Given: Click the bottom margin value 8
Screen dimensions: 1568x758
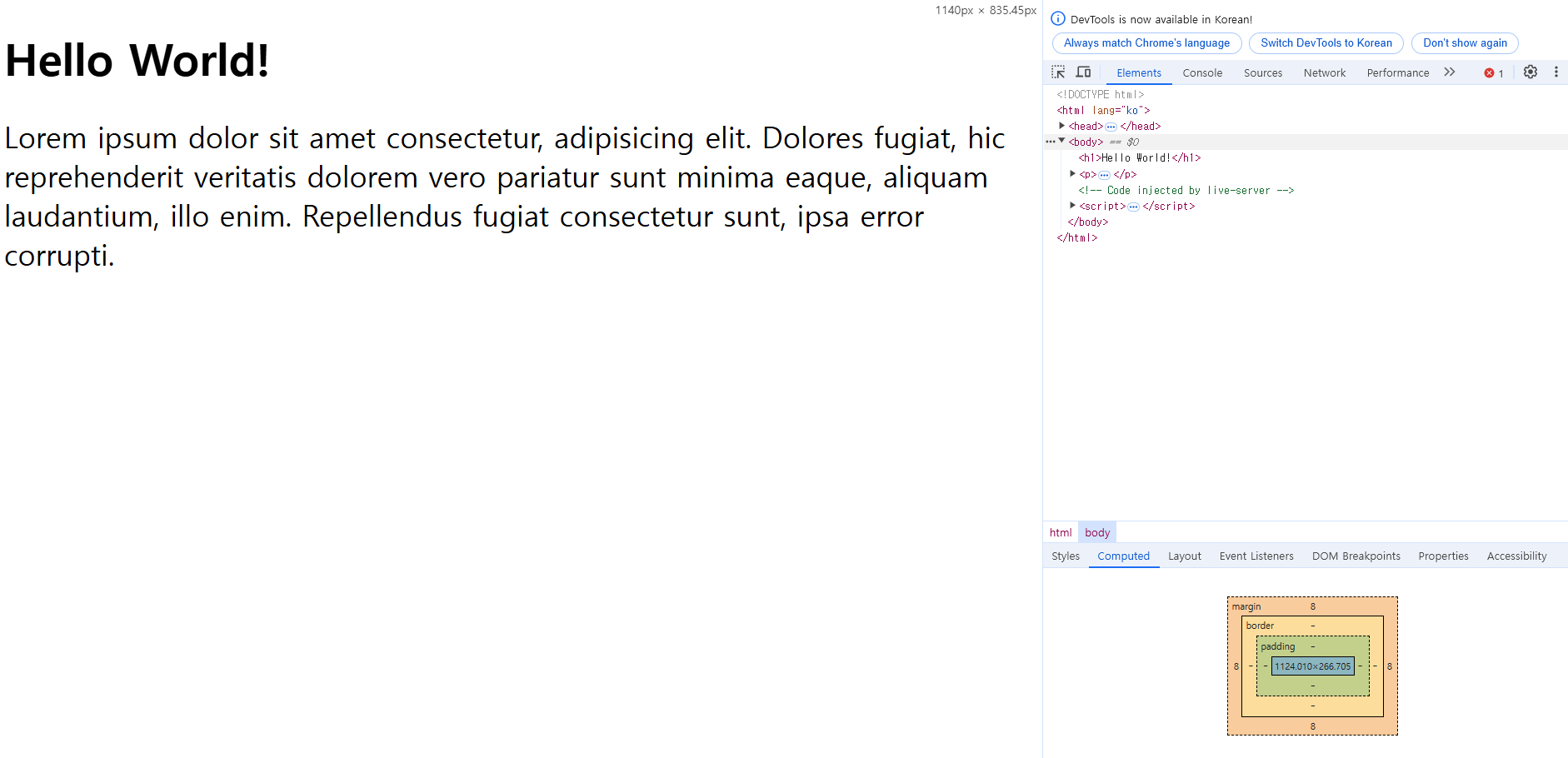Looking at the screenshot, I should coord(1313,726).
